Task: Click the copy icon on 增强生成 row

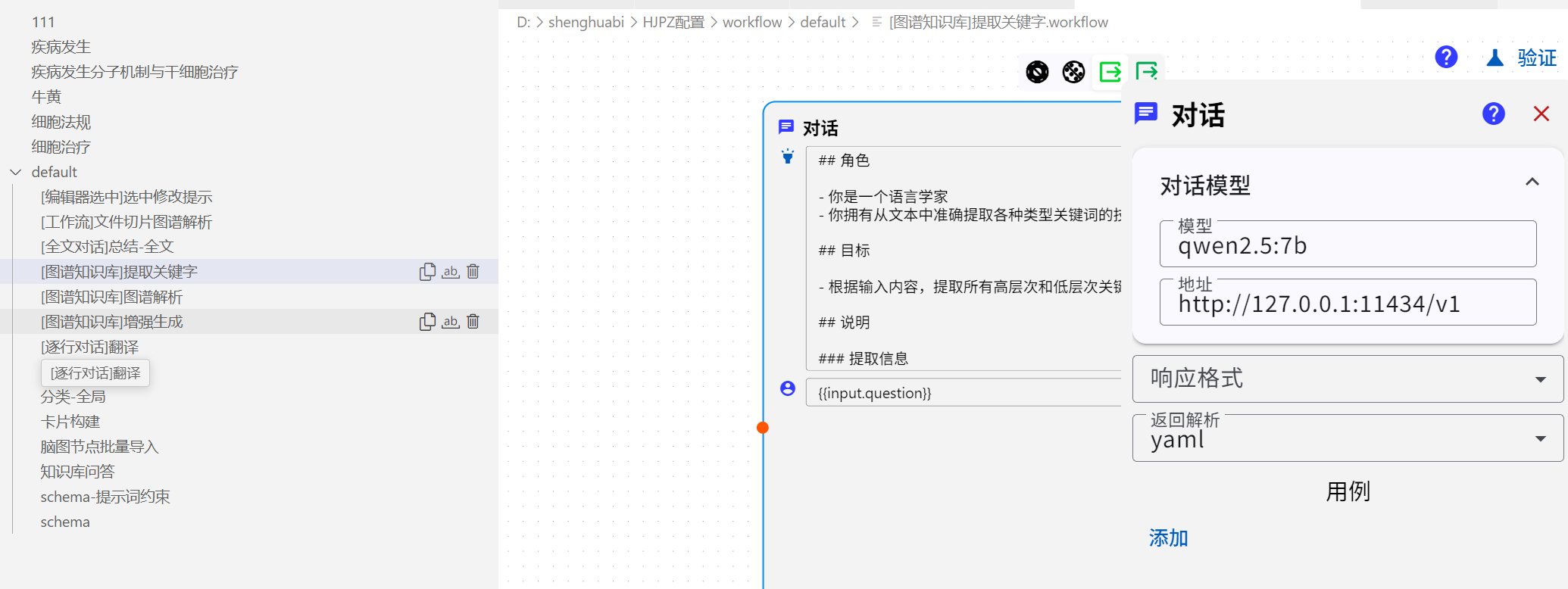Action: tap(427, 322)
